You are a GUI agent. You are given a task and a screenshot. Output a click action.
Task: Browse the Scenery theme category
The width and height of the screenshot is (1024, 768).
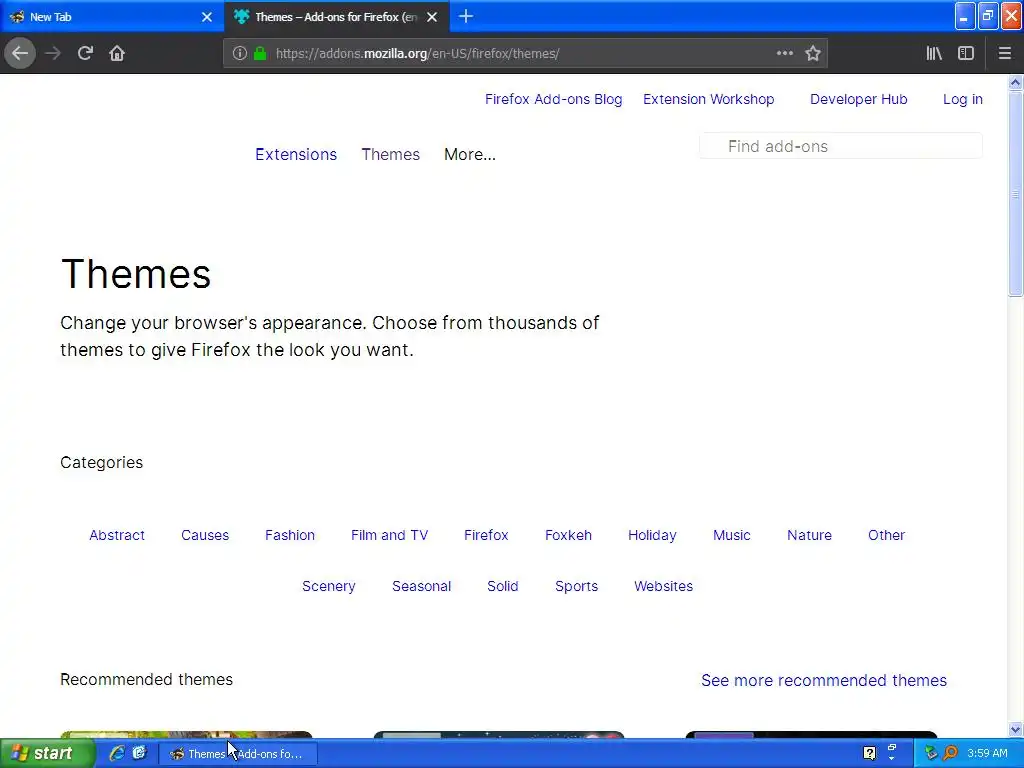328,586
